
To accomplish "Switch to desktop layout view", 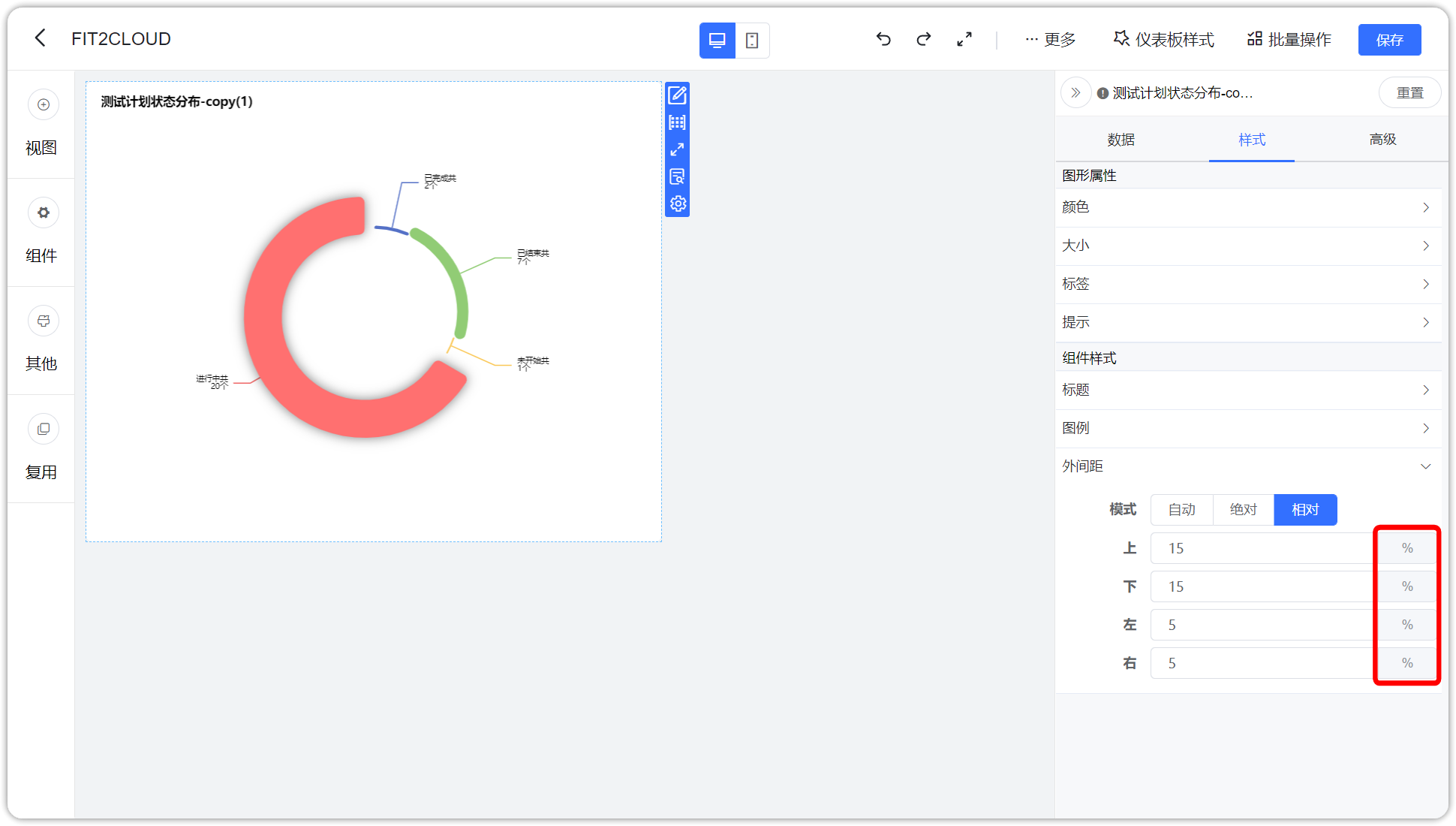I will [x=717, y=41].
